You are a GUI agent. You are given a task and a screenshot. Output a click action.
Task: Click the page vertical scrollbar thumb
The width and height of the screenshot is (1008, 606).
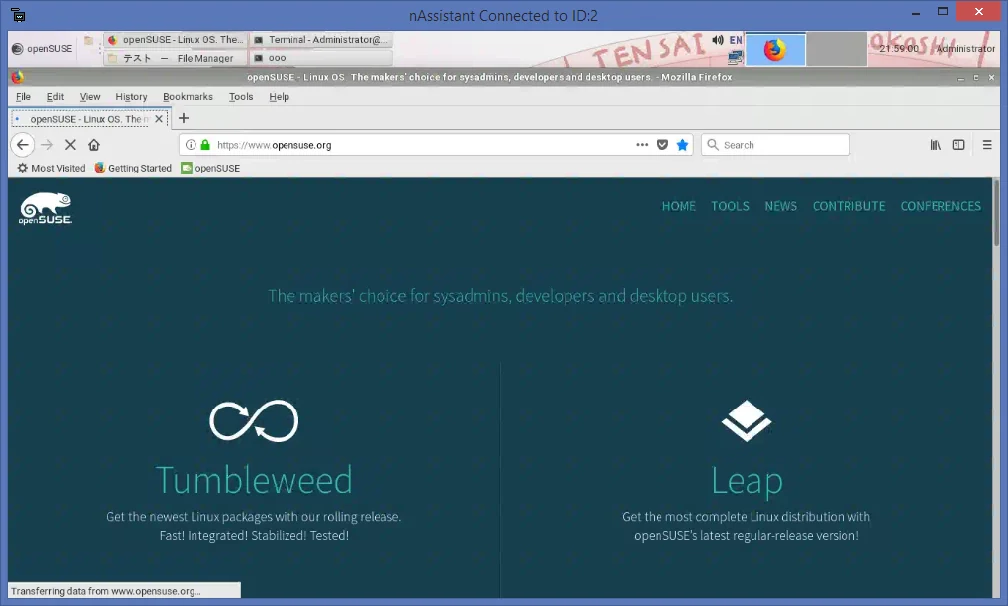click(996, 213)
